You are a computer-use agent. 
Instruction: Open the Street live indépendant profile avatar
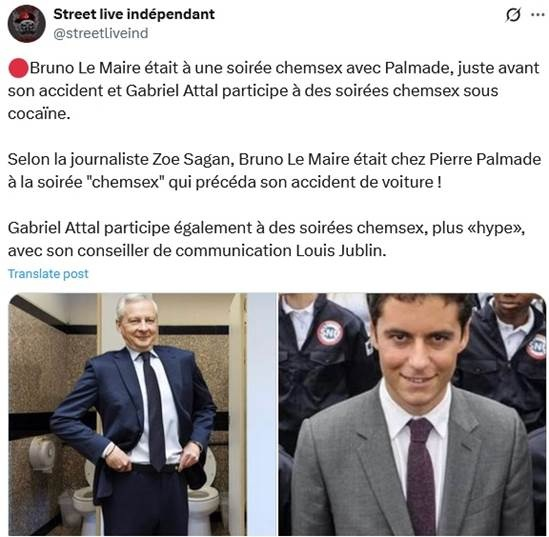27,24
